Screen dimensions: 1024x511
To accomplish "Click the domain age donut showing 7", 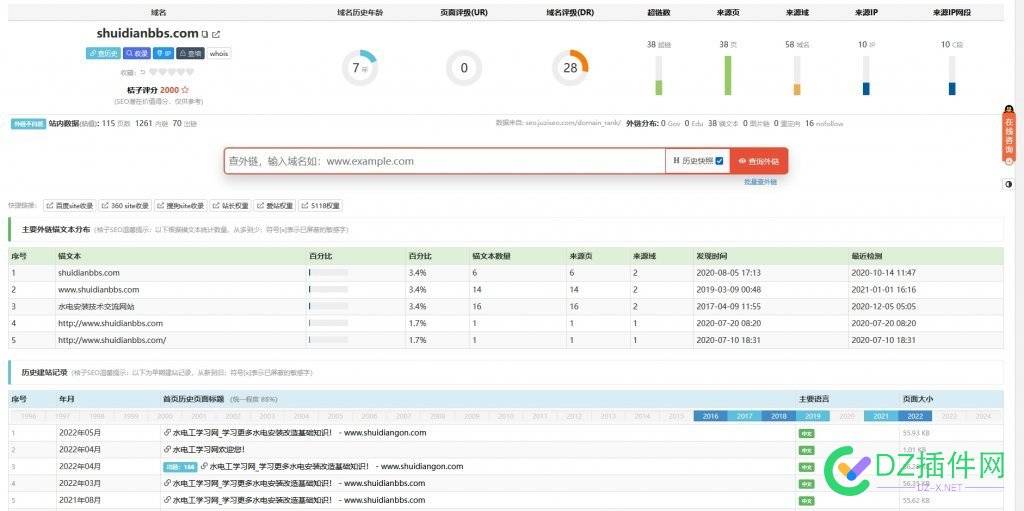I will [359, 68].
